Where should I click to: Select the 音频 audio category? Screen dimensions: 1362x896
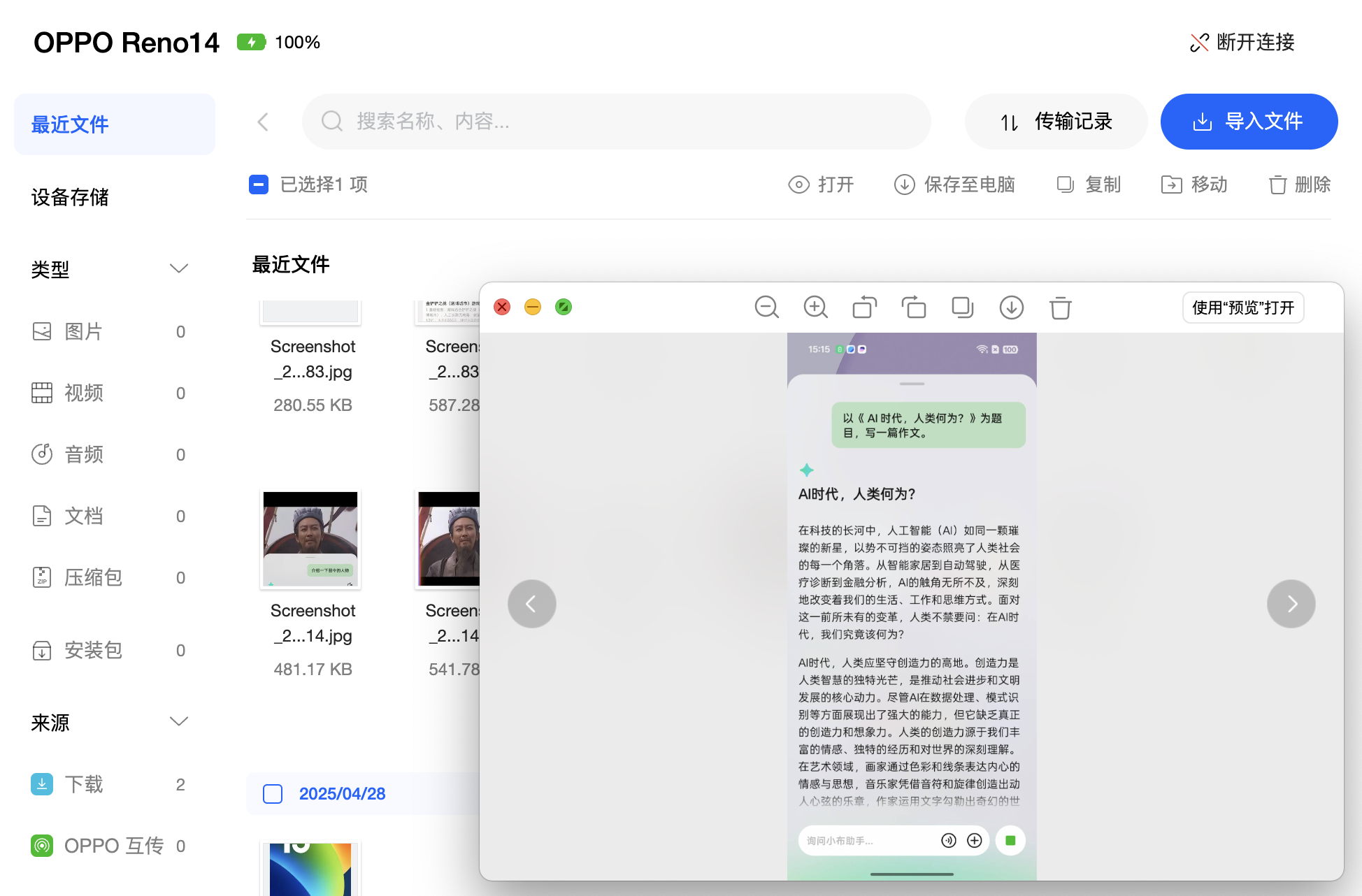coord(83,454)
